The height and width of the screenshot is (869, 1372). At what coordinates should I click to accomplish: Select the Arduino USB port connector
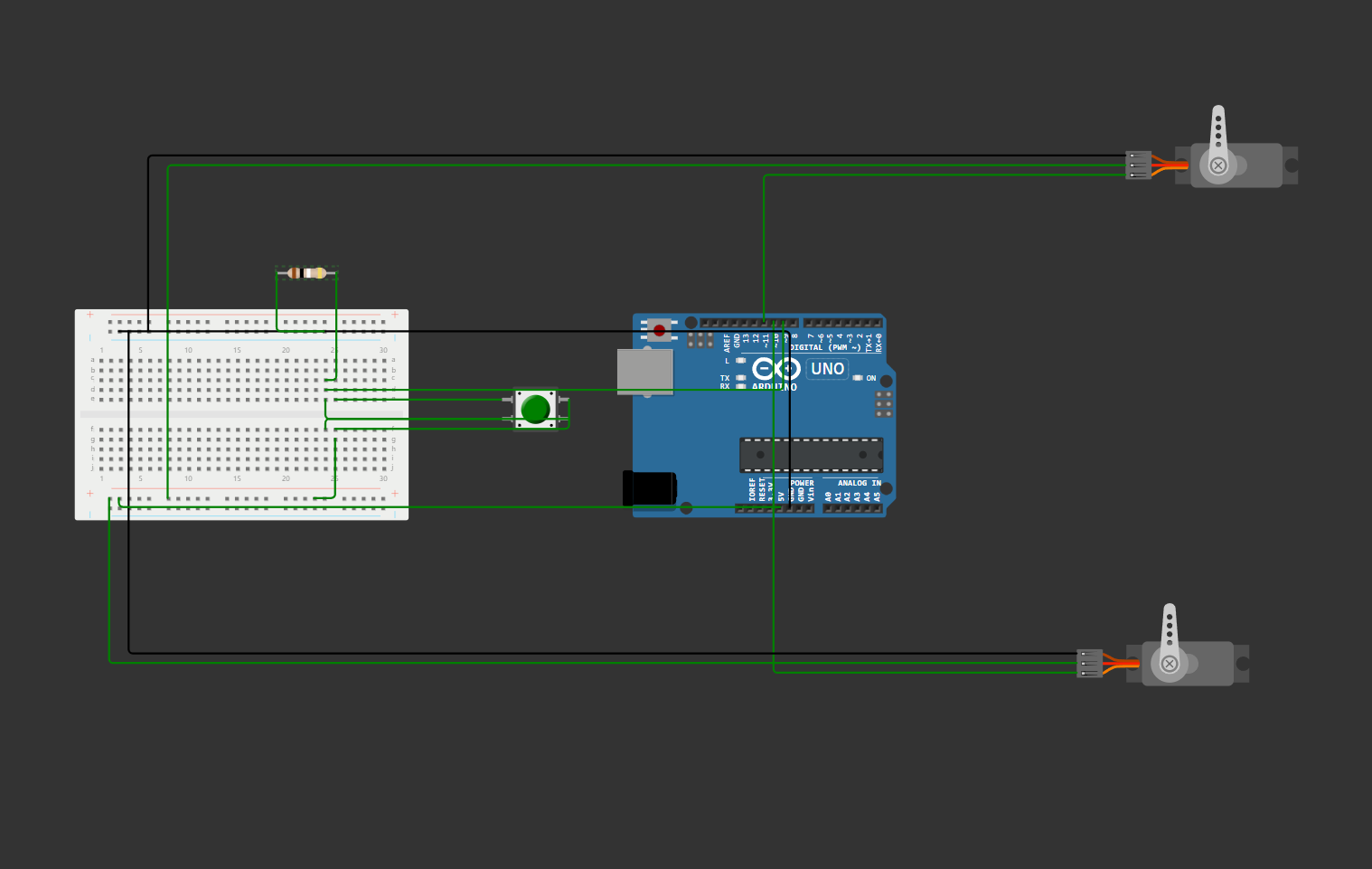pos(645,372)
